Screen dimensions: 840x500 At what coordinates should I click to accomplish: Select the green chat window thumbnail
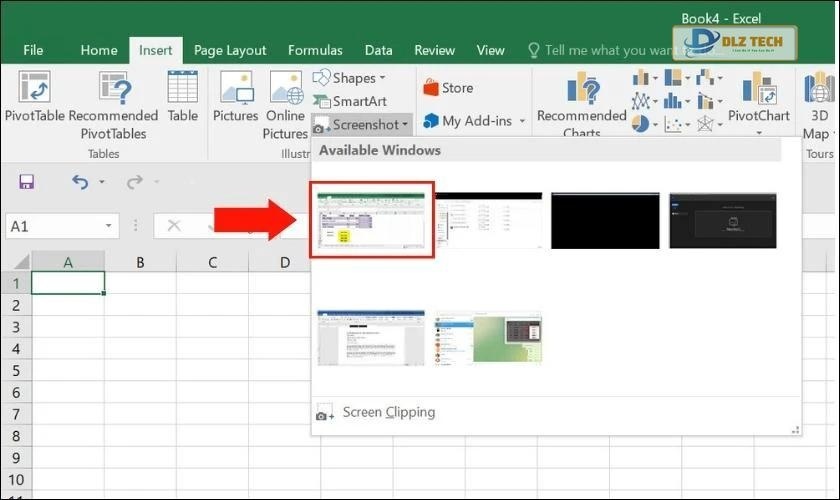pyautogui.click(x=489, y=338)
